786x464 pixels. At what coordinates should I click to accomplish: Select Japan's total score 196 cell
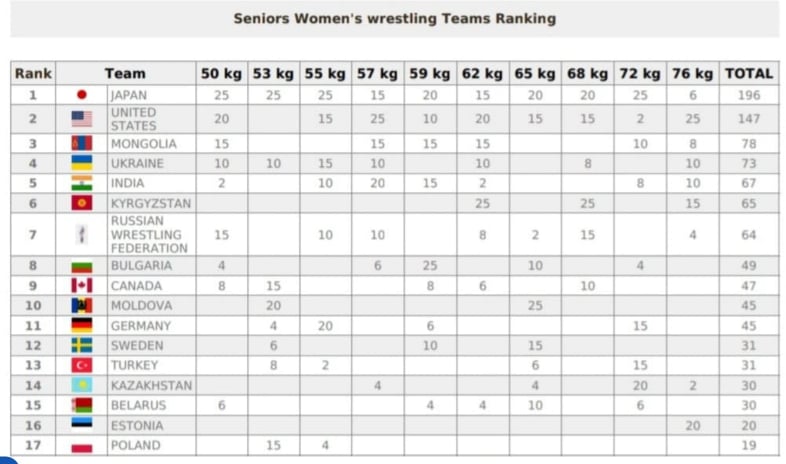[x=749, y=95]
